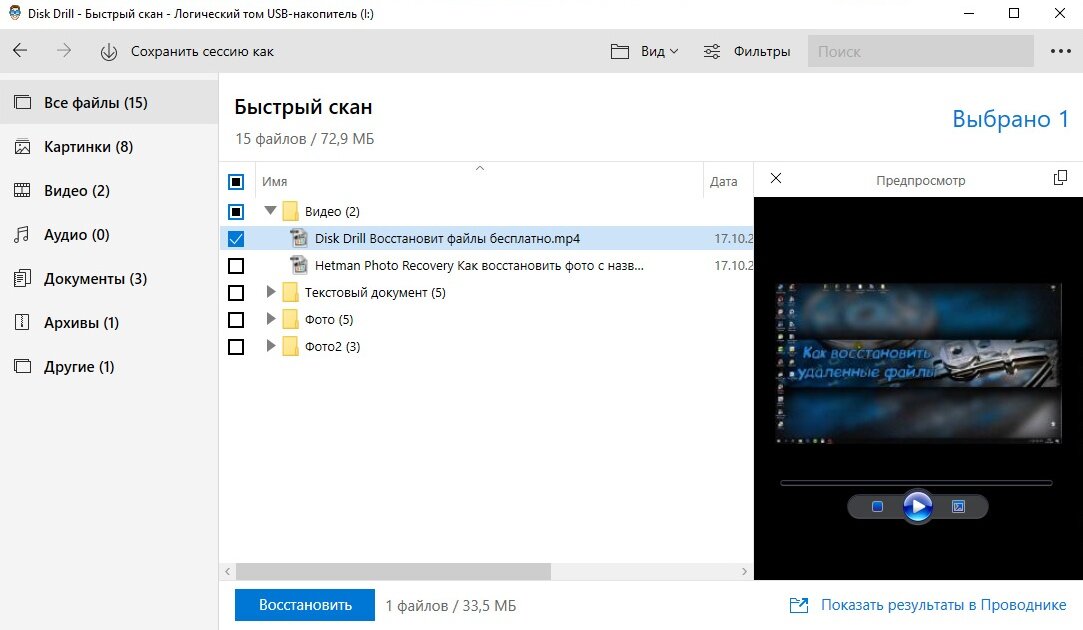Select 'Аудио (0)' category
The width and height of the screenshot is (1083, 630).
[x=109, y=235]
